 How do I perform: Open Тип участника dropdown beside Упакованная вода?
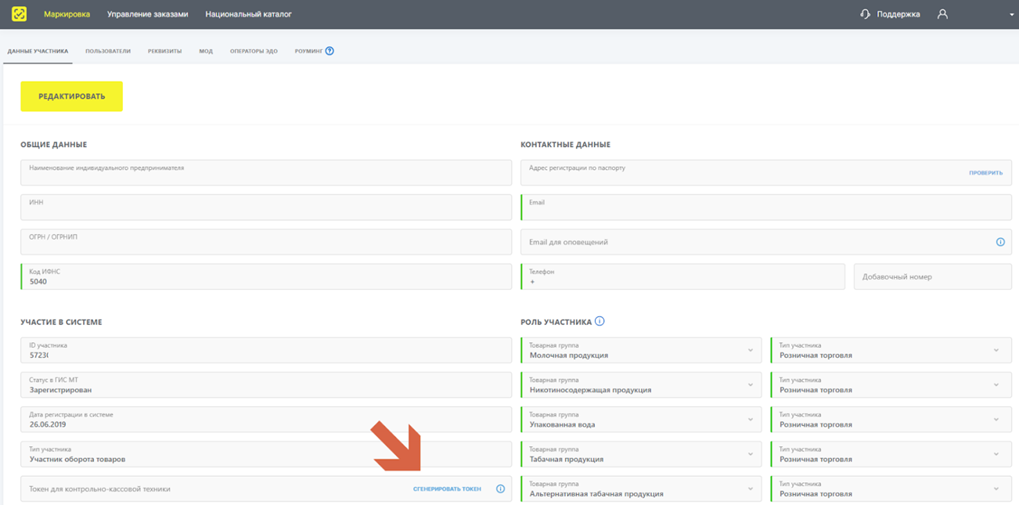click(x=891, y=419)
